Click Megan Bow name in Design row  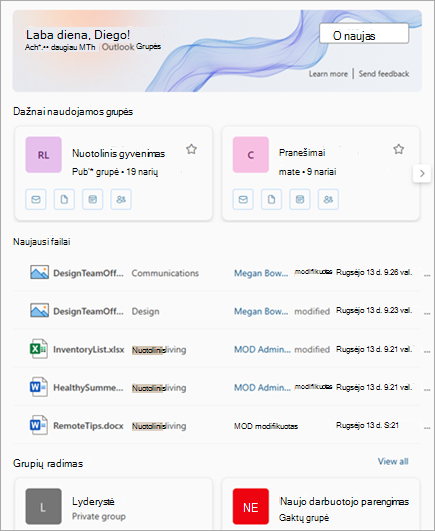pos(261,311)
